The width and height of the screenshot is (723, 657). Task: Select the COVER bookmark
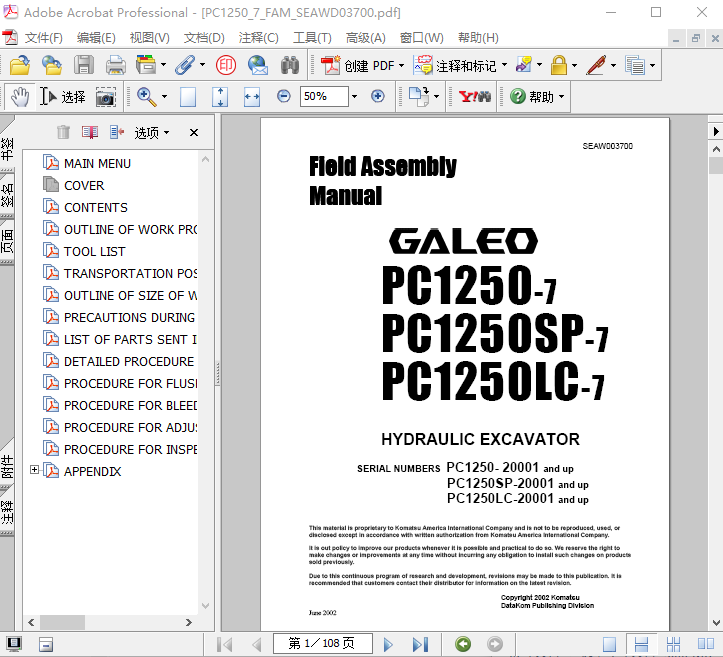(84, 185)
